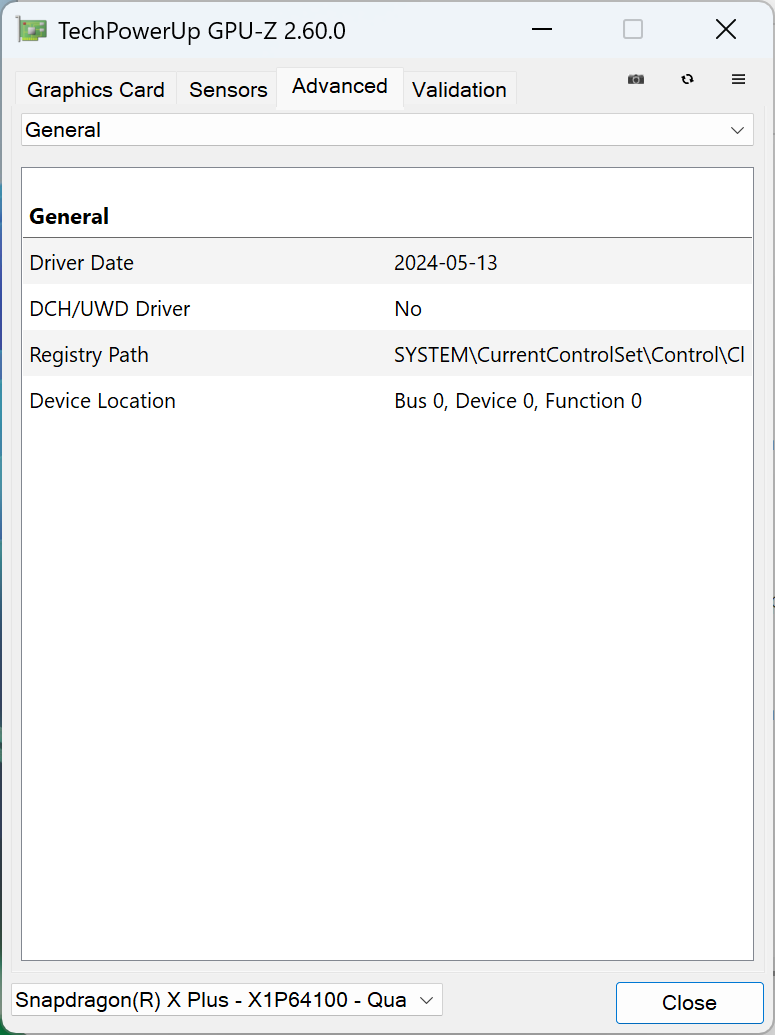The height and width of the screenshot is (1035, 775).
Task: Minimize the GPU-Z window
Action: tap(542, 30)
